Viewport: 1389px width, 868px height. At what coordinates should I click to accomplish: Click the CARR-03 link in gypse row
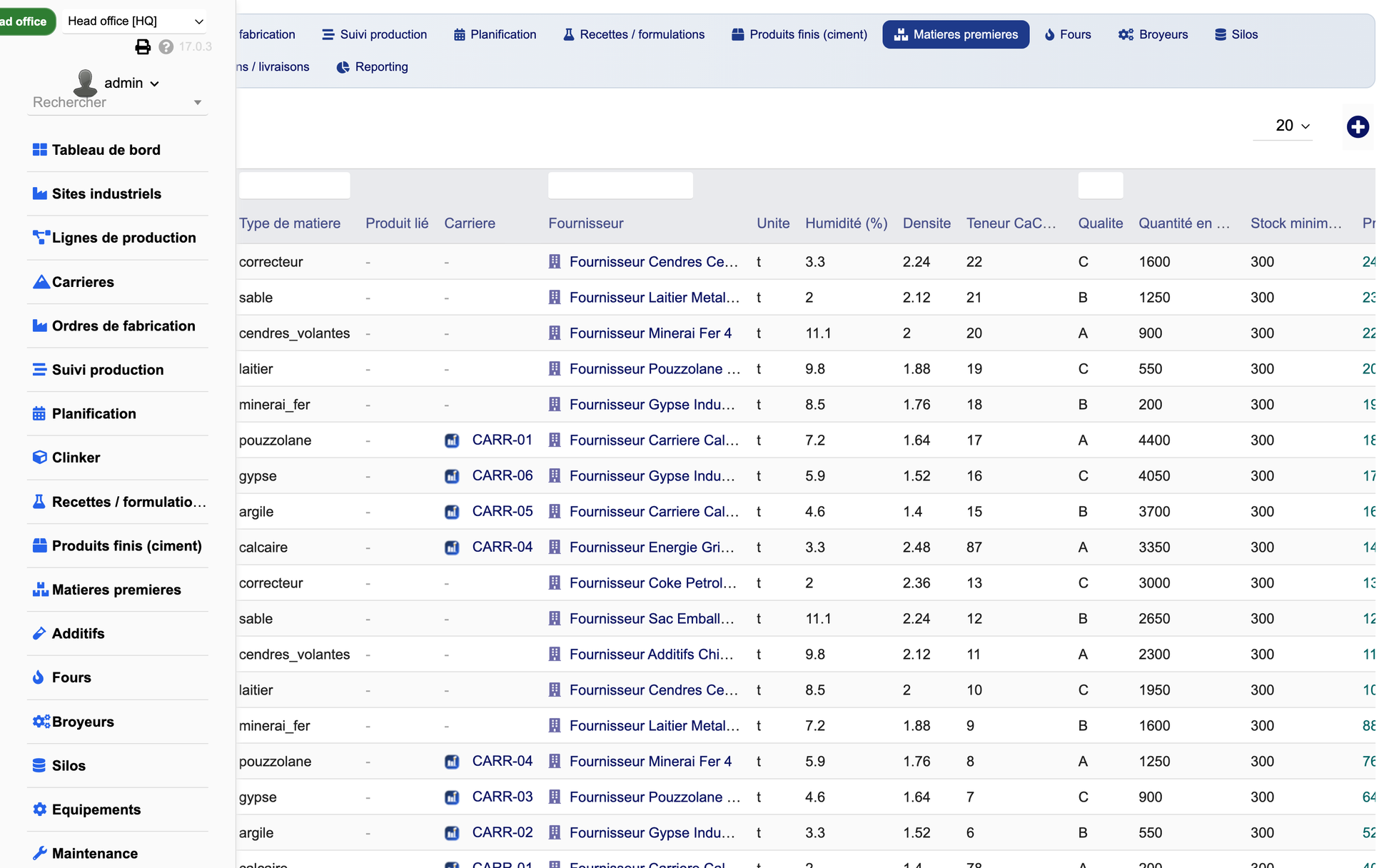point(502,797)
